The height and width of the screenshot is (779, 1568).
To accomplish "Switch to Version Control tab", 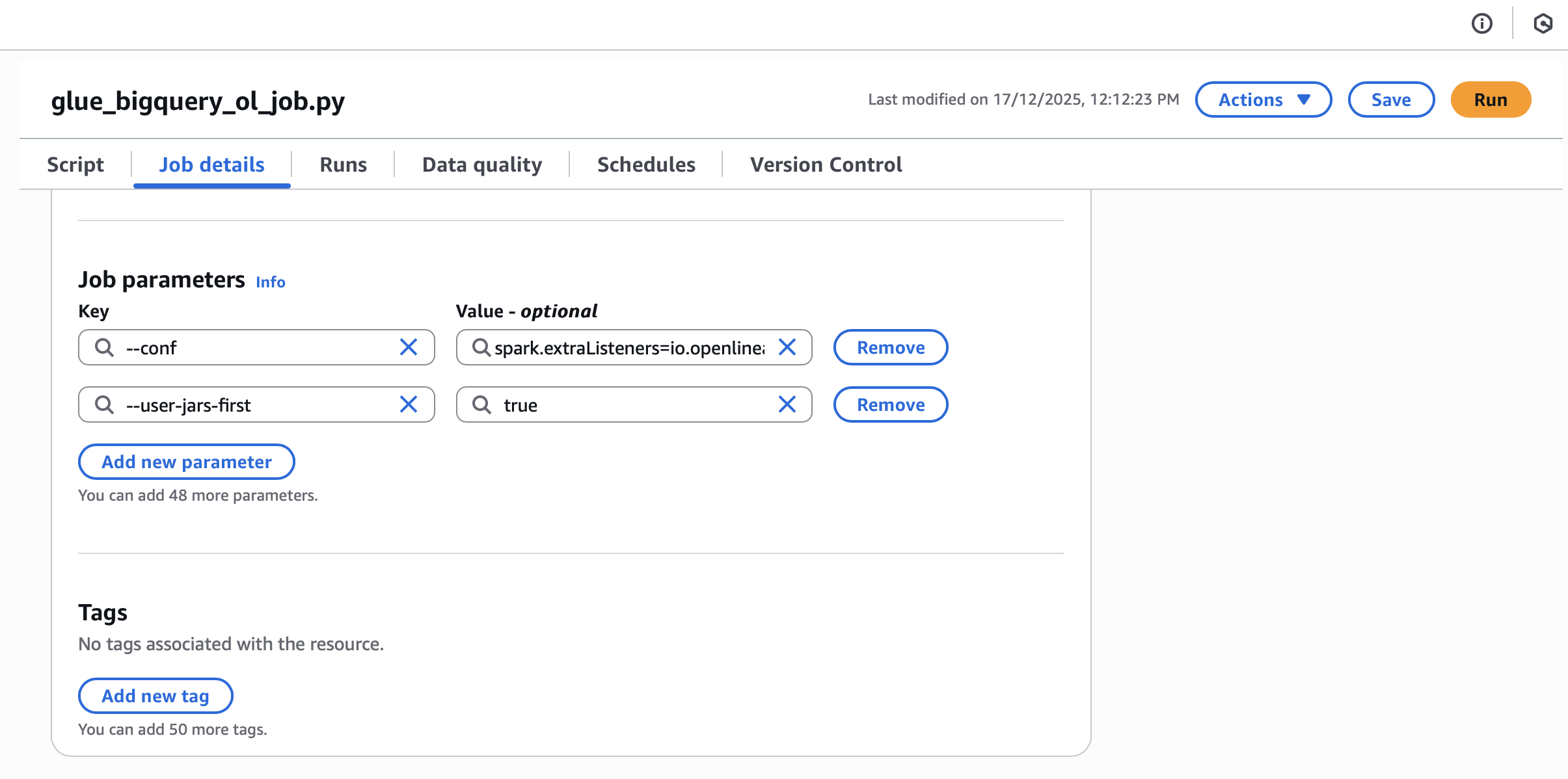I will pos(826,165).
